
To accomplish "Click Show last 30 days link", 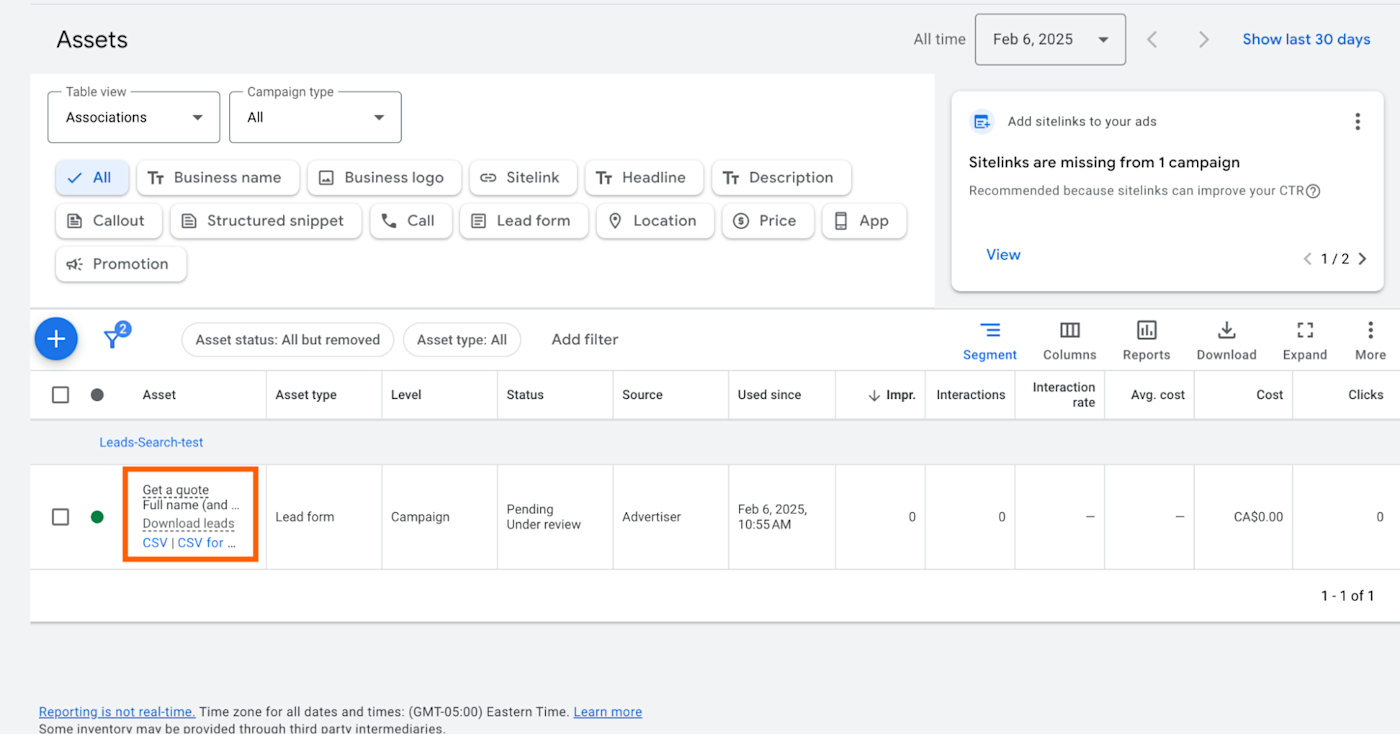I will coord(1306,40).
